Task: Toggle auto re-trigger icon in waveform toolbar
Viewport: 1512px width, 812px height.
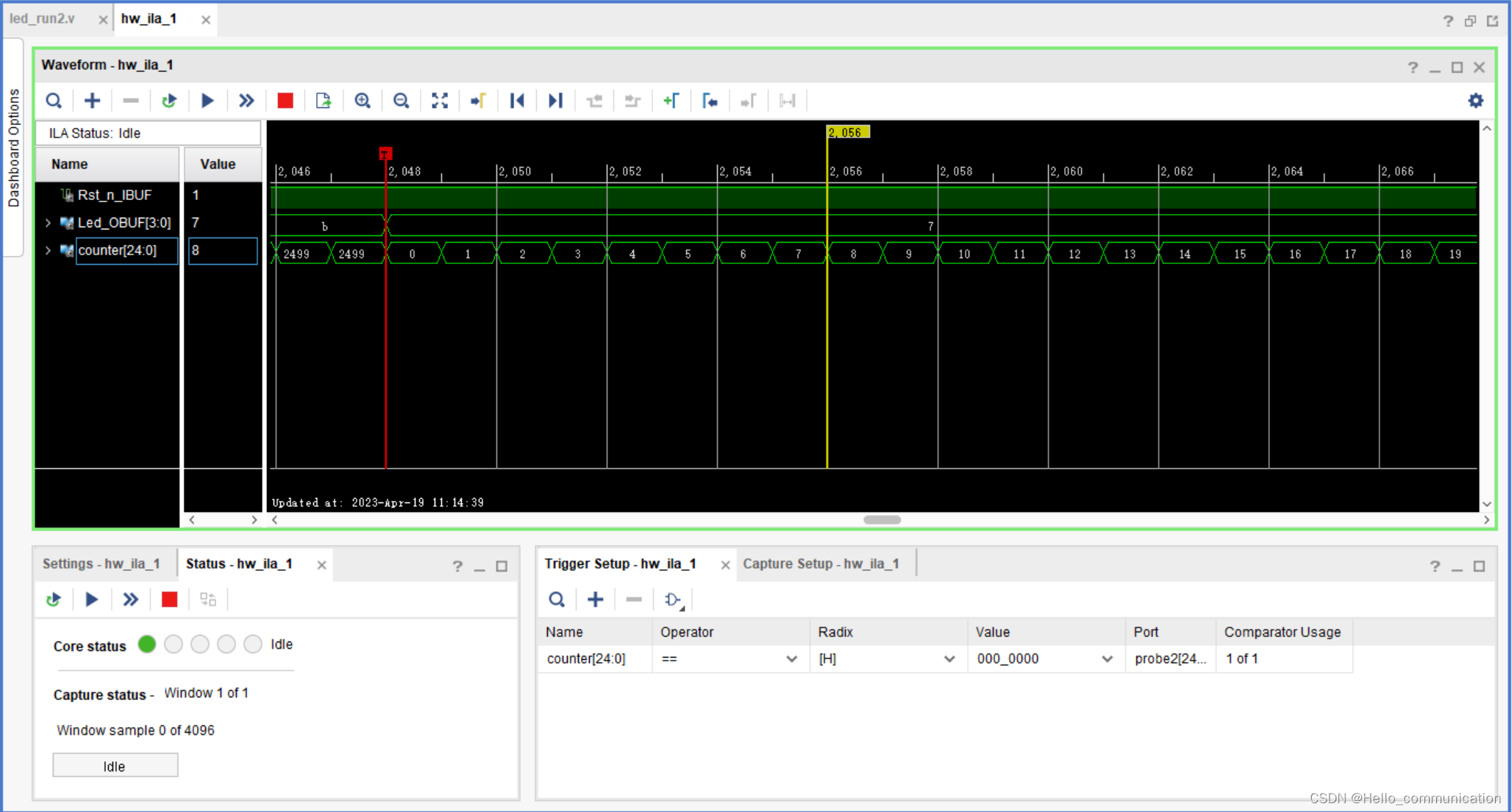Action: pyautogui.click(x=169, y=101)
